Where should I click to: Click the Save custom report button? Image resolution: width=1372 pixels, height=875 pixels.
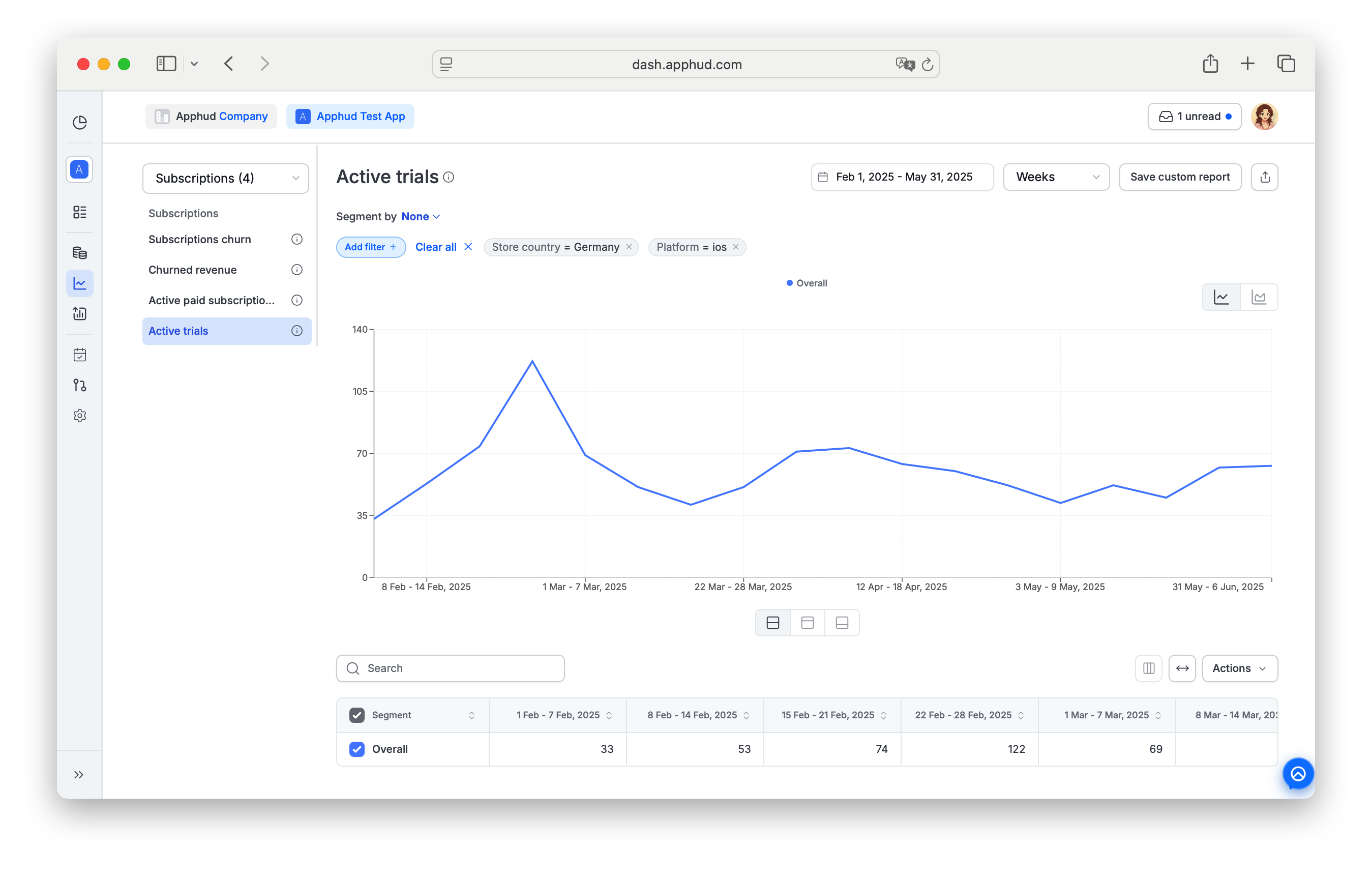click(x=1179, y=177)
